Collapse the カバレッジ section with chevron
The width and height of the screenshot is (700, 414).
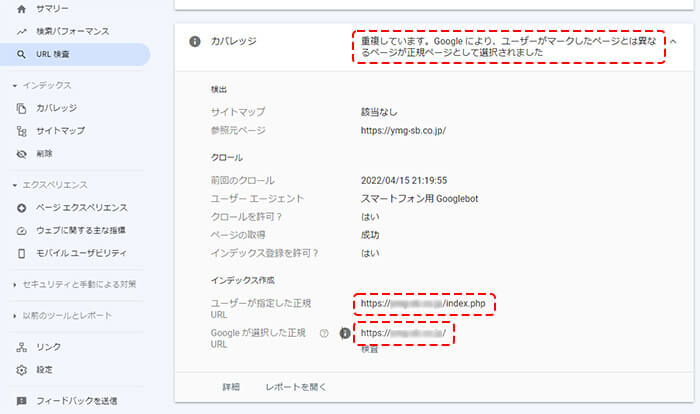(x=673, y=41)
